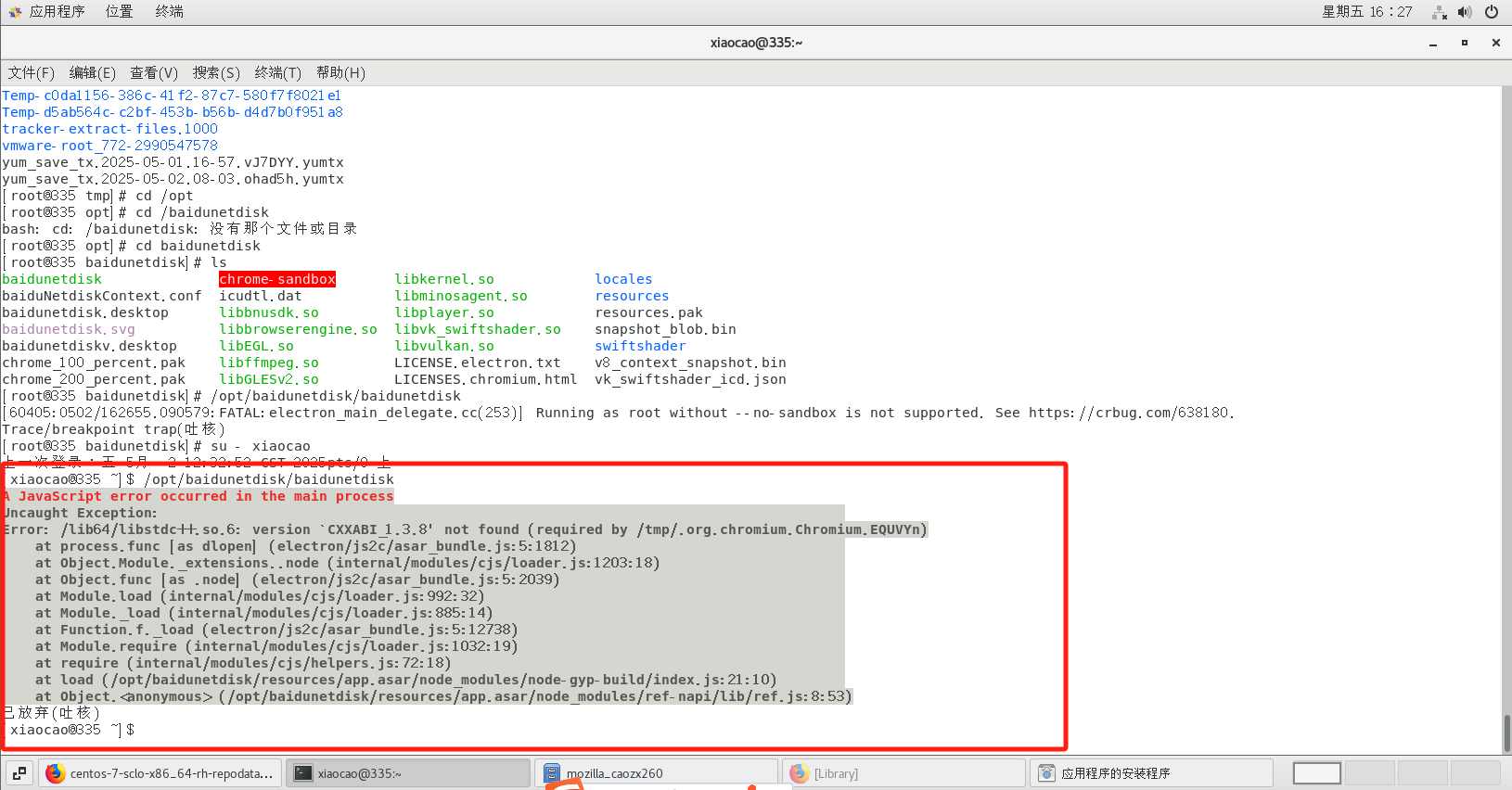Open the 终端(T) menu

coord(277,73)
